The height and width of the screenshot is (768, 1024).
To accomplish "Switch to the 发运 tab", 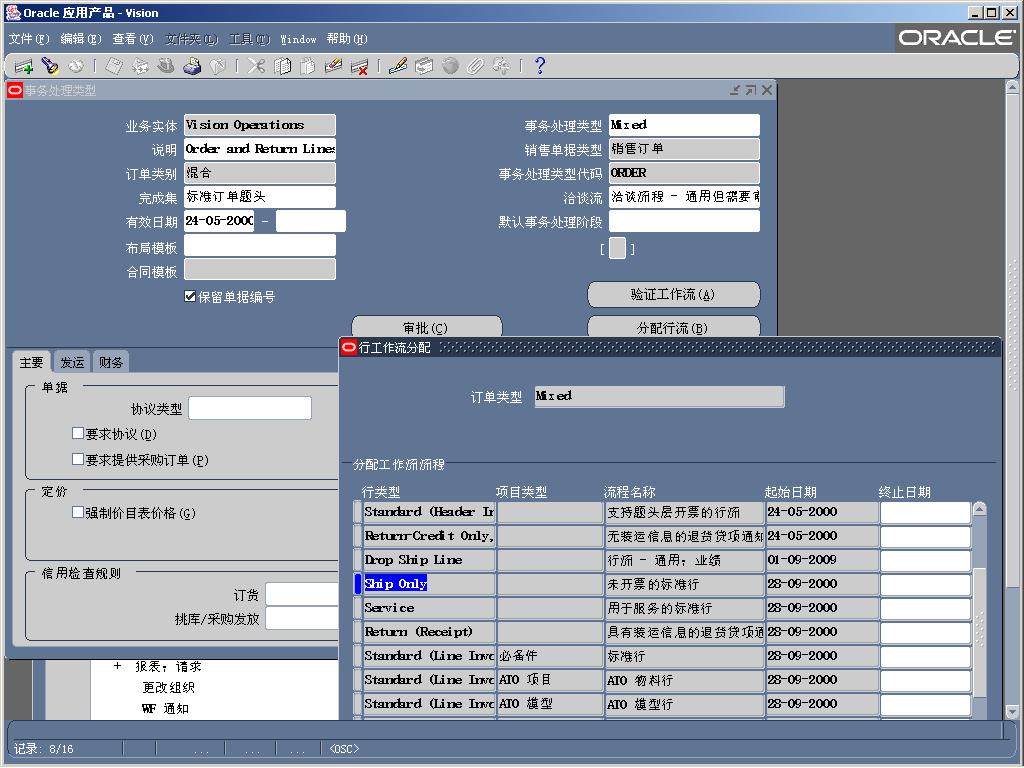I will 72,362.
